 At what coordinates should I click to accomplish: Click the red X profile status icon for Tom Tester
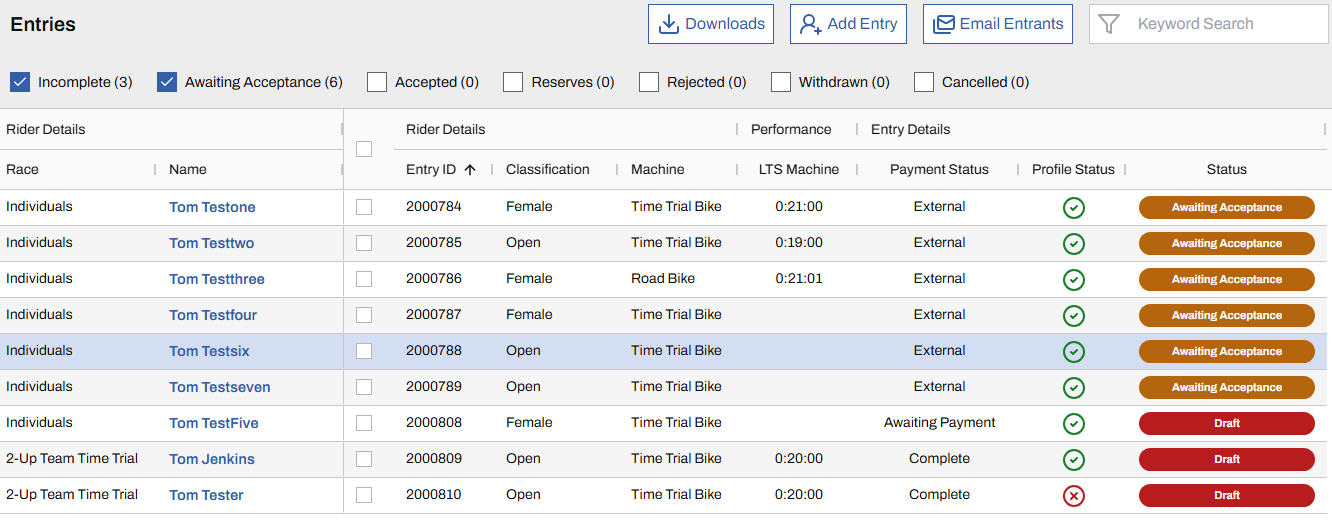point(1073,495)
